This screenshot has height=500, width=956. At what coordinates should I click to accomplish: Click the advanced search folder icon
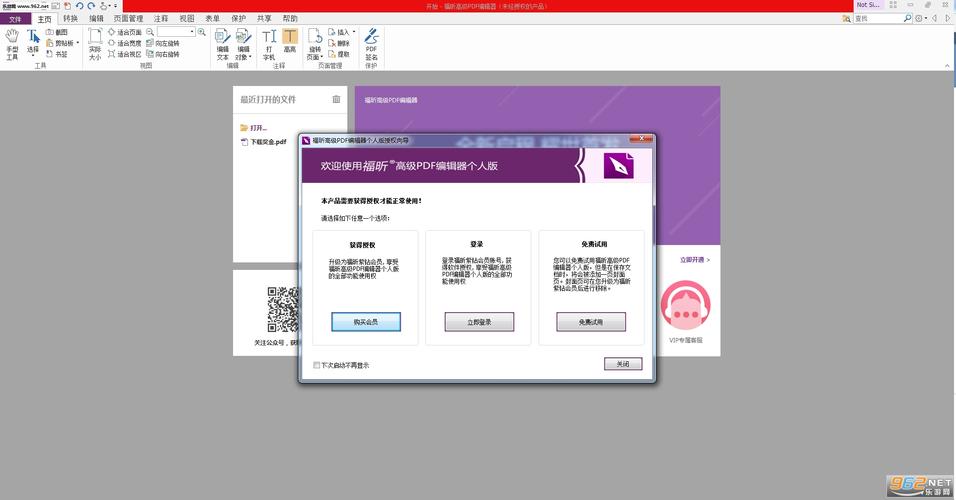point(846,19)
